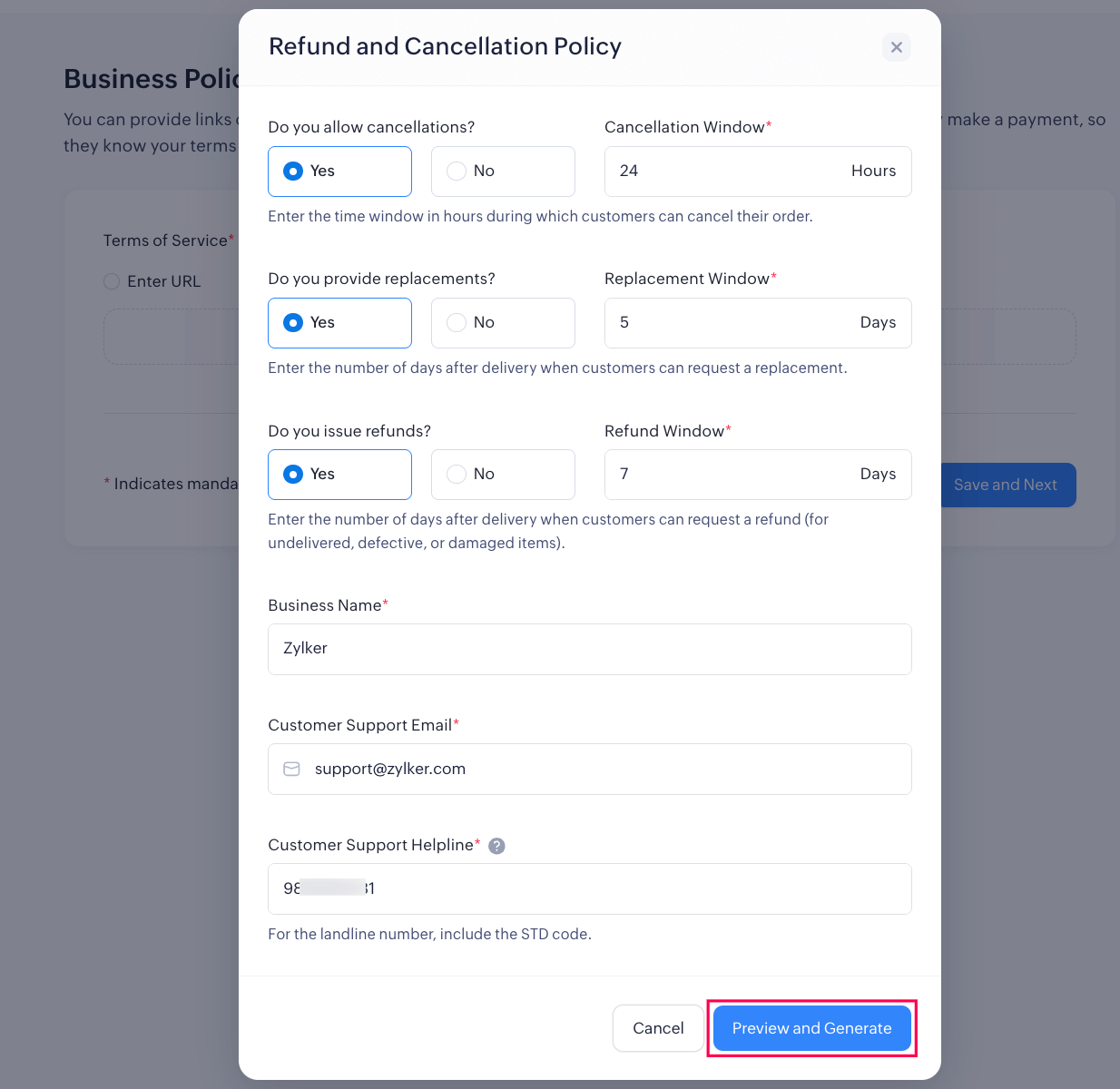The image size is (1120, 1089).
Task: Click Preview and Generate button
Action: [x=811, y=1028]
